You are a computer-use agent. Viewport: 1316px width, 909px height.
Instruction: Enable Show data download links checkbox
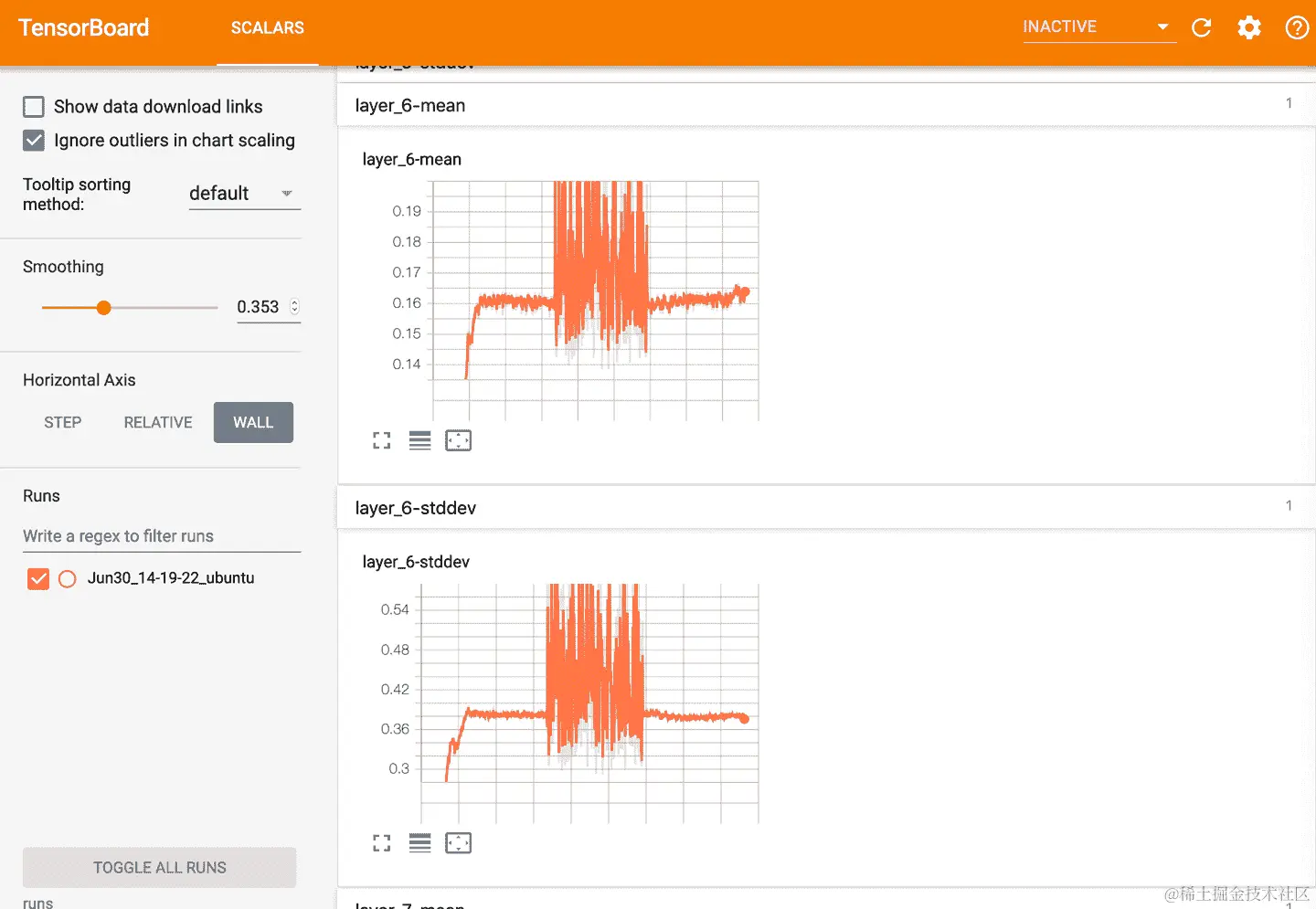point(34,107)
